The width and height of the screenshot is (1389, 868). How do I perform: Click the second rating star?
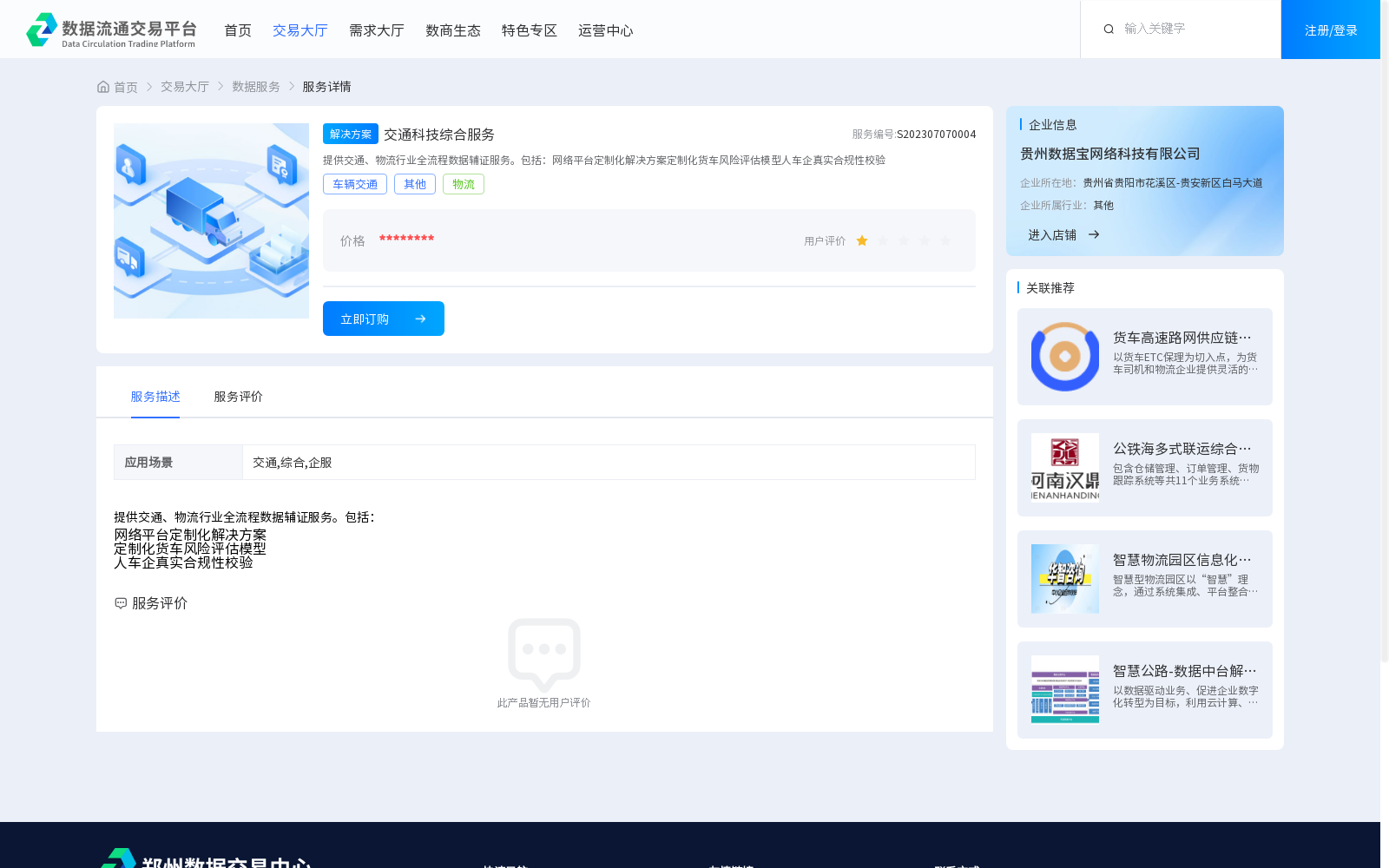[x=883, y=240]
